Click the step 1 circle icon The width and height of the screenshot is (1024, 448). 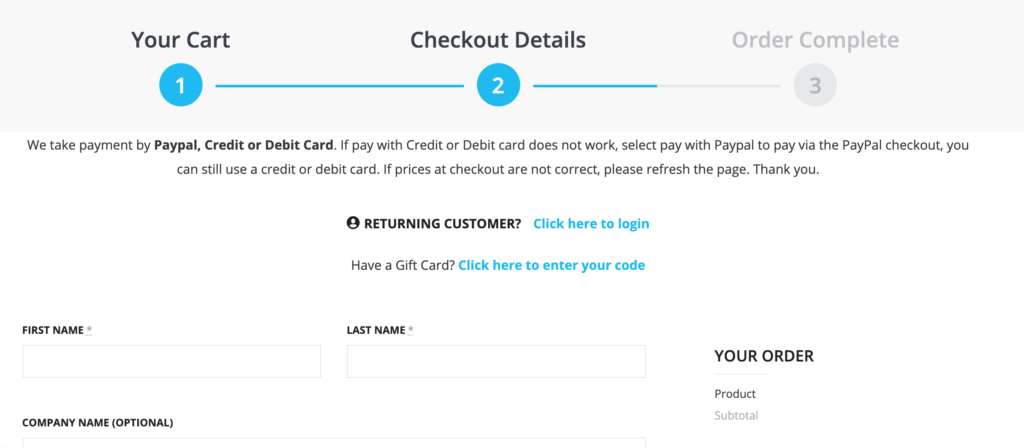180,86
